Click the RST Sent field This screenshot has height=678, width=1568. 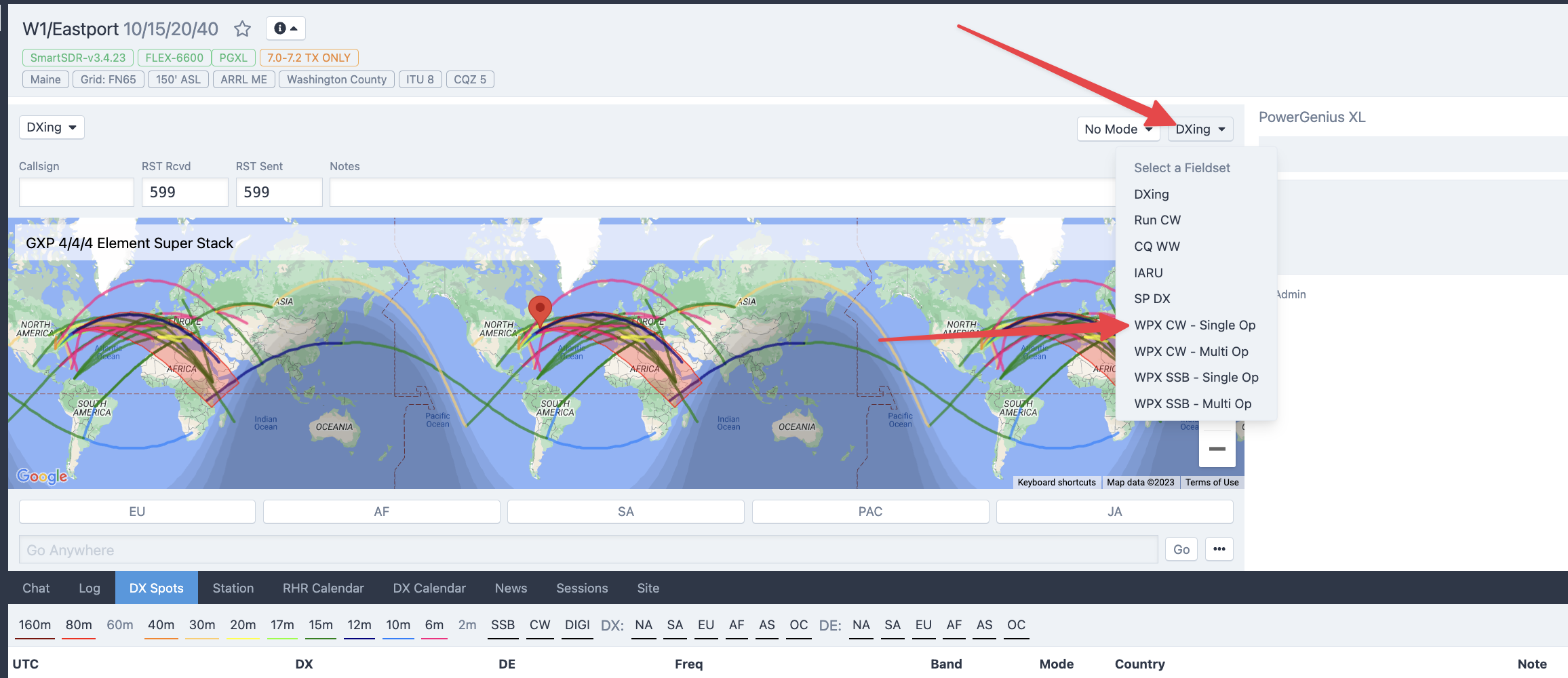(279, 193)
